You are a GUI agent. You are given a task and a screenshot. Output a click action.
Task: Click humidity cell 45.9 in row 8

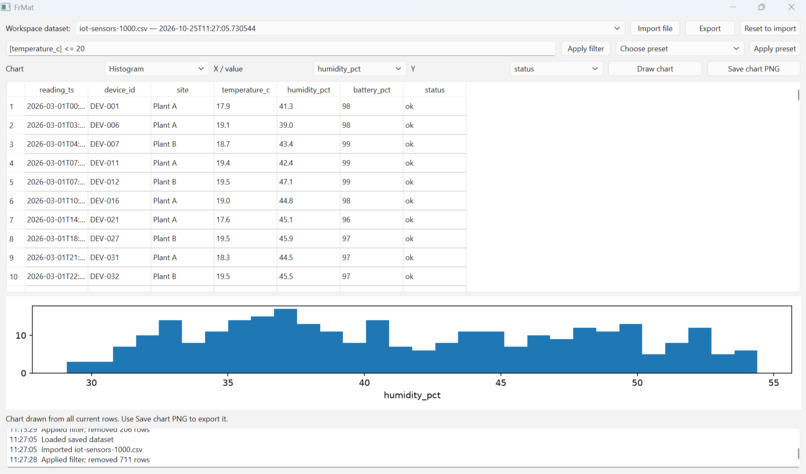pyautogui.click(x=308, y=239)
